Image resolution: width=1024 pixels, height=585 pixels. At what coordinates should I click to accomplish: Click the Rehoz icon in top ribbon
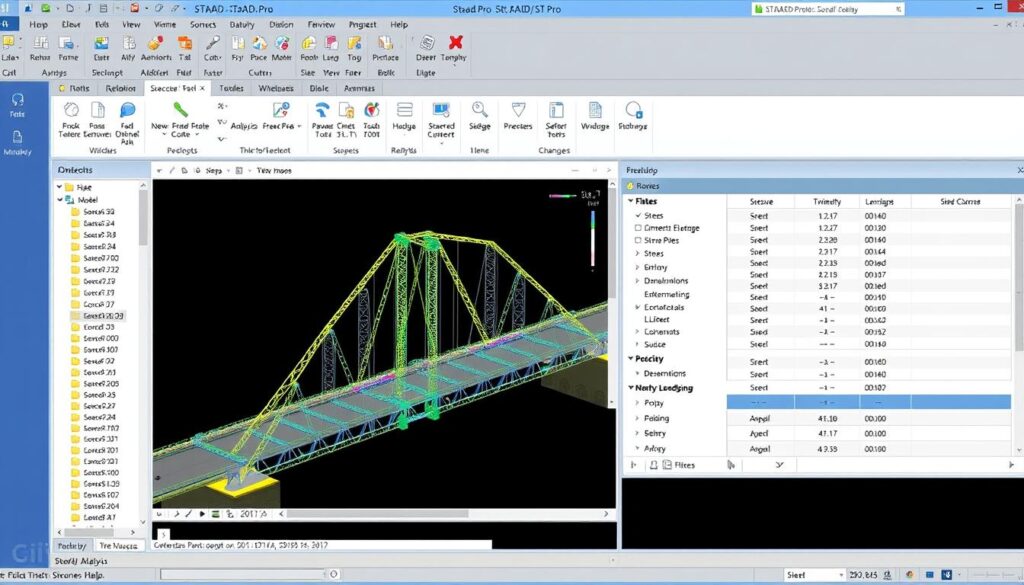coord(40,43)
